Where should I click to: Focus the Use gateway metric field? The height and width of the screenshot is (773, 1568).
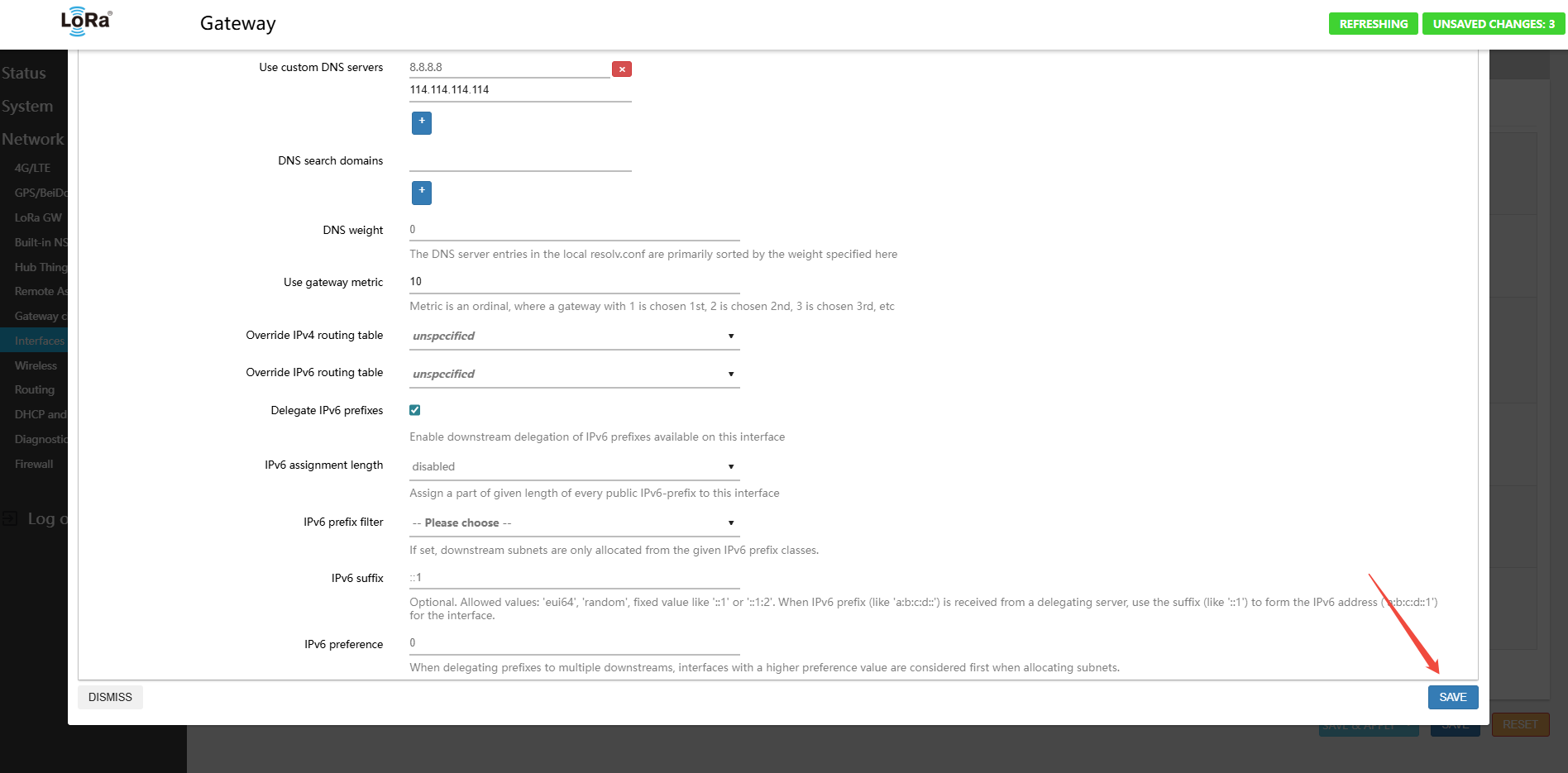pos(574,282)
